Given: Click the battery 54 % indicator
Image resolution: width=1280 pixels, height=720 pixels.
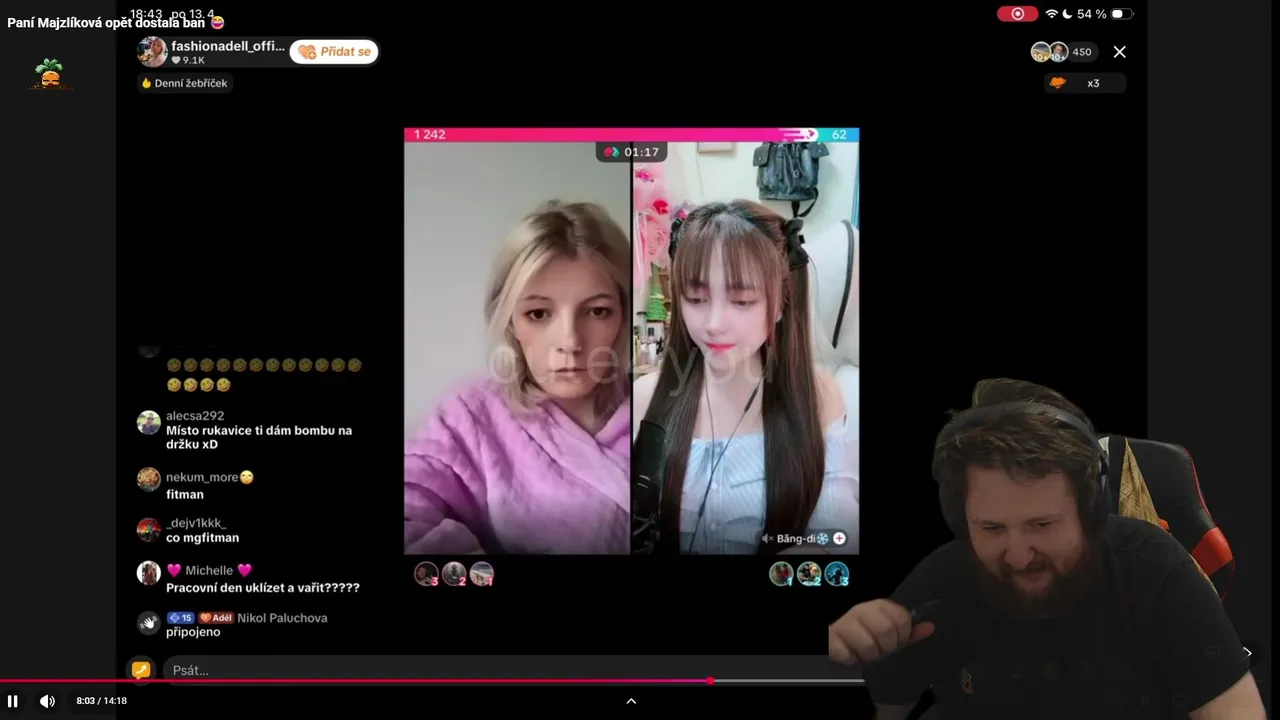Looking at the screenshot, I should pos(1105,14).
